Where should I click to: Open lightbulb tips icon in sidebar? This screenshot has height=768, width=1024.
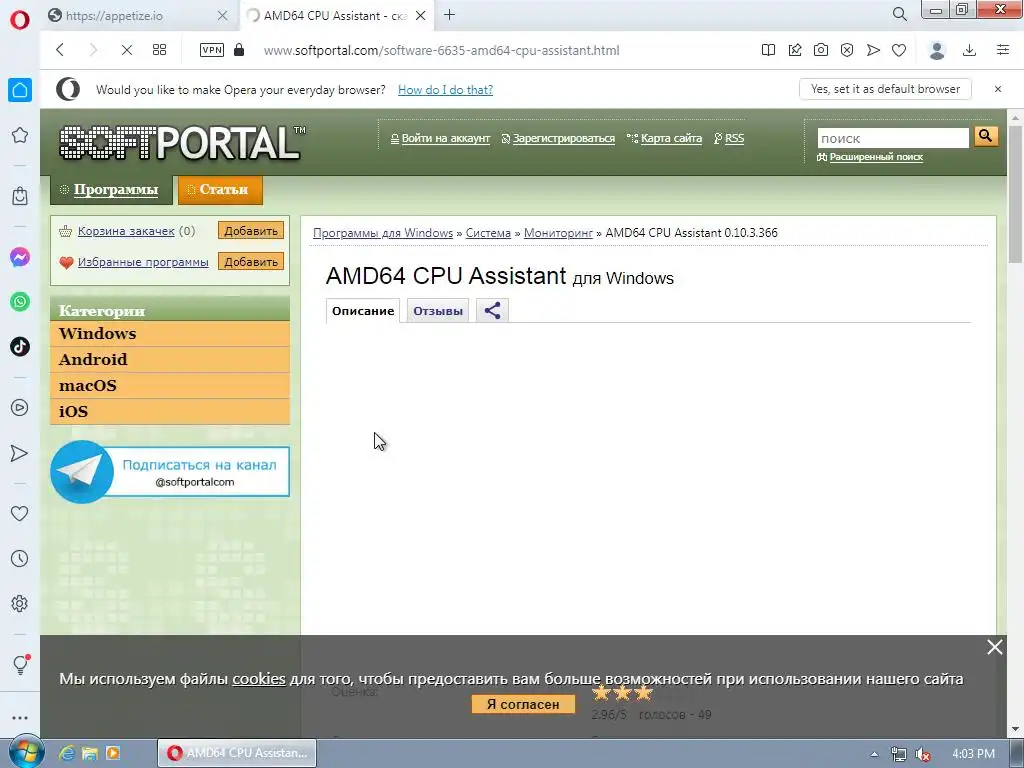(20, 665)
